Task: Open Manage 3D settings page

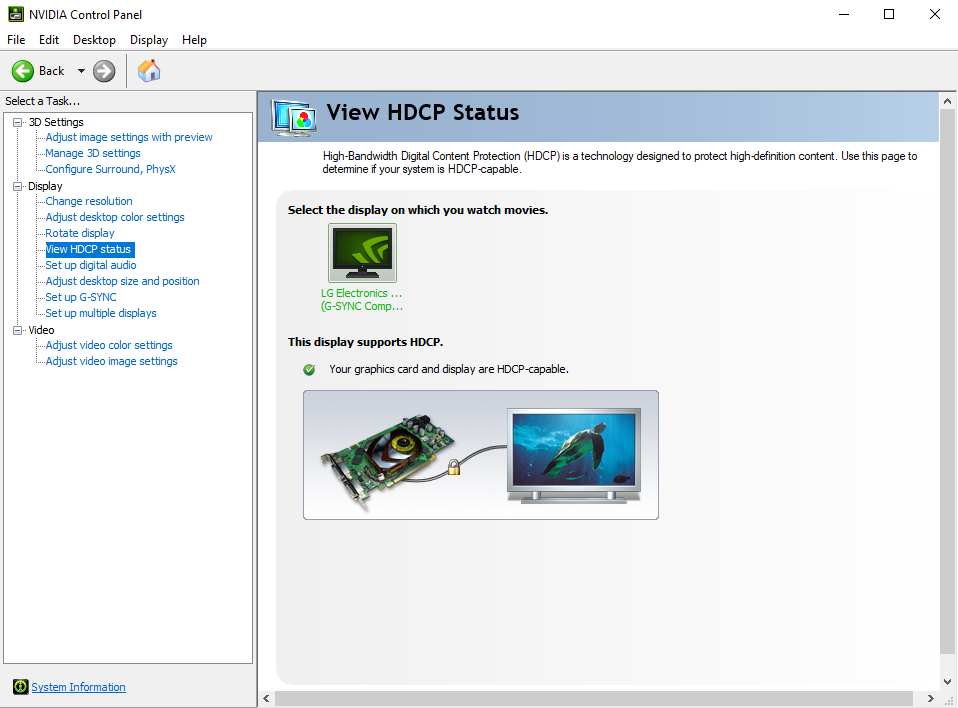Action: tap(93, 153)
